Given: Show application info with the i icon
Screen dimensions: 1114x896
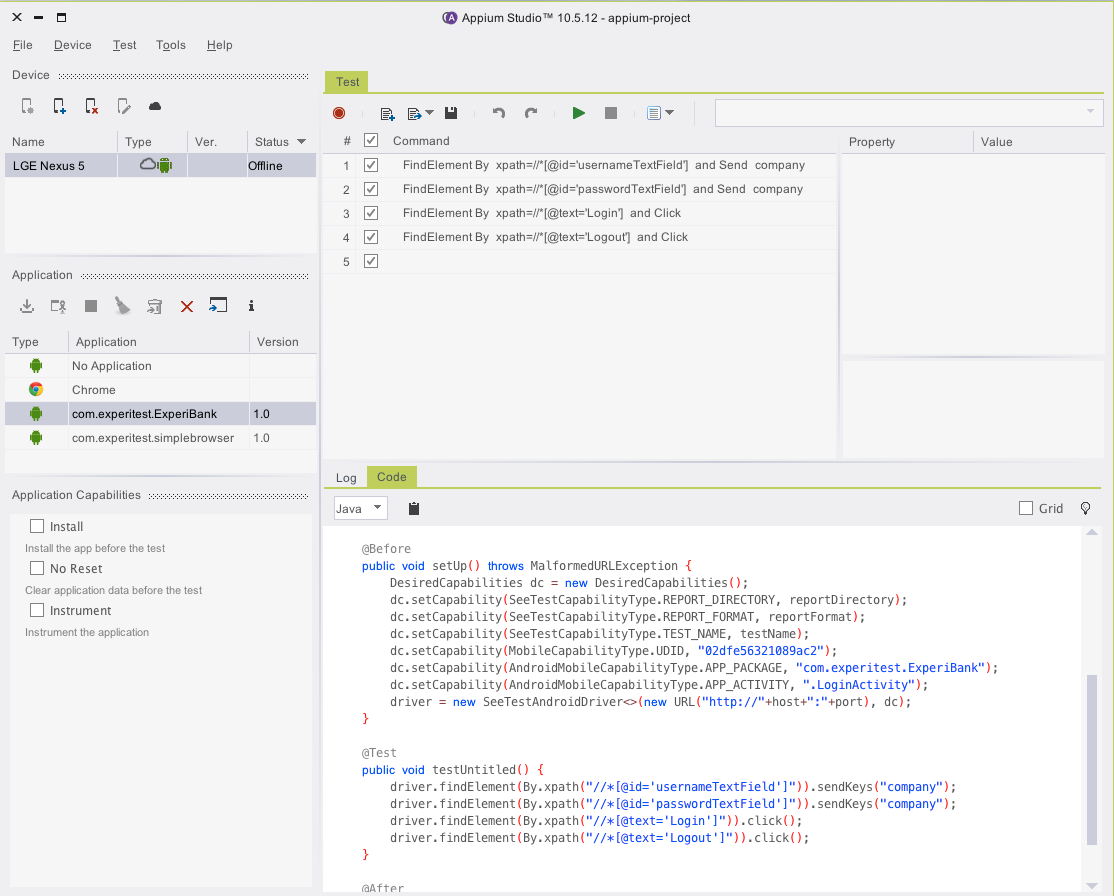Looking at the screenshot, I should [251, 306].
